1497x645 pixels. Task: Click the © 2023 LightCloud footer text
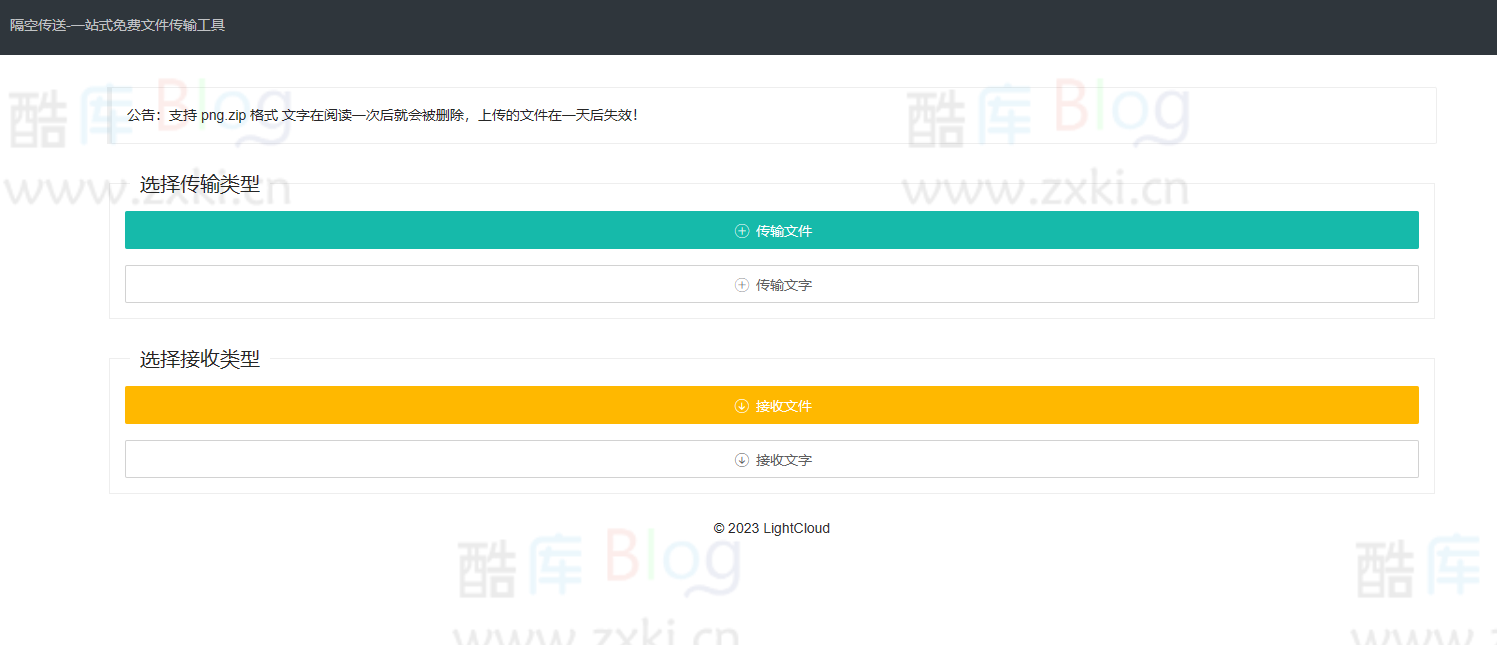pos(771,528)
